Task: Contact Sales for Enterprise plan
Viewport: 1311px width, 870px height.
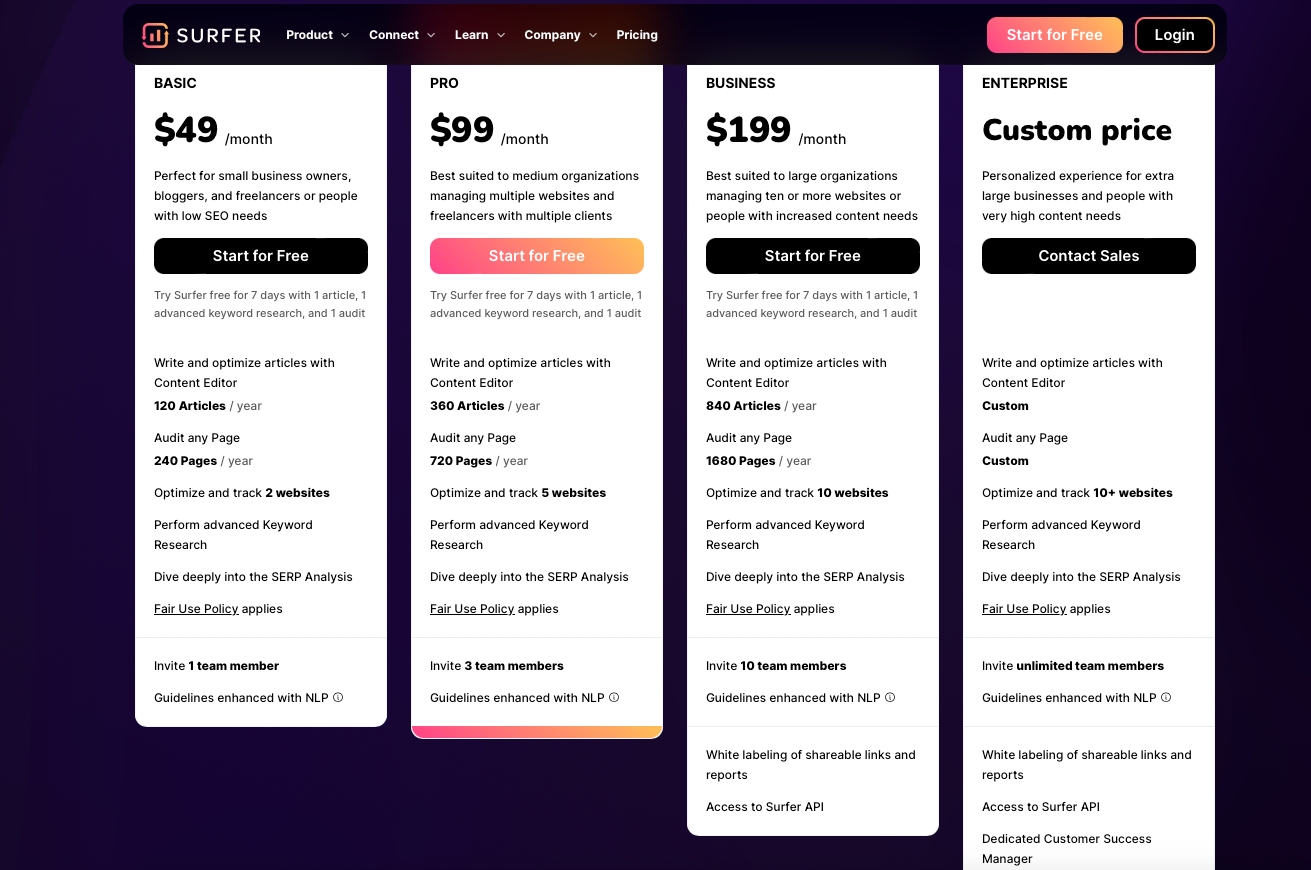Action: (1089, 256)
